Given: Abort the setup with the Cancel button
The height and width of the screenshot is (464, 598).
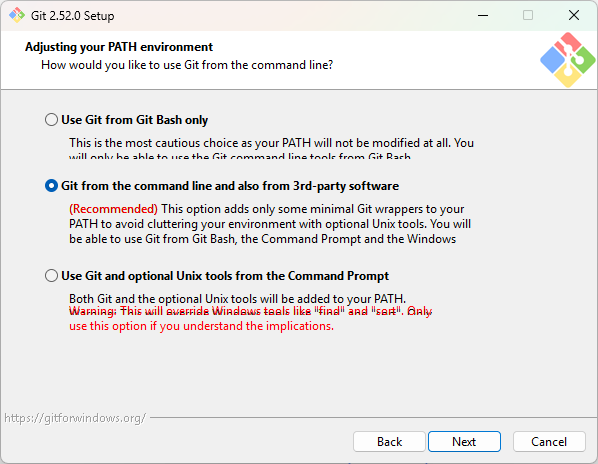Looking at the screenshot, I should pyautogui.click(x=549, y=442).
